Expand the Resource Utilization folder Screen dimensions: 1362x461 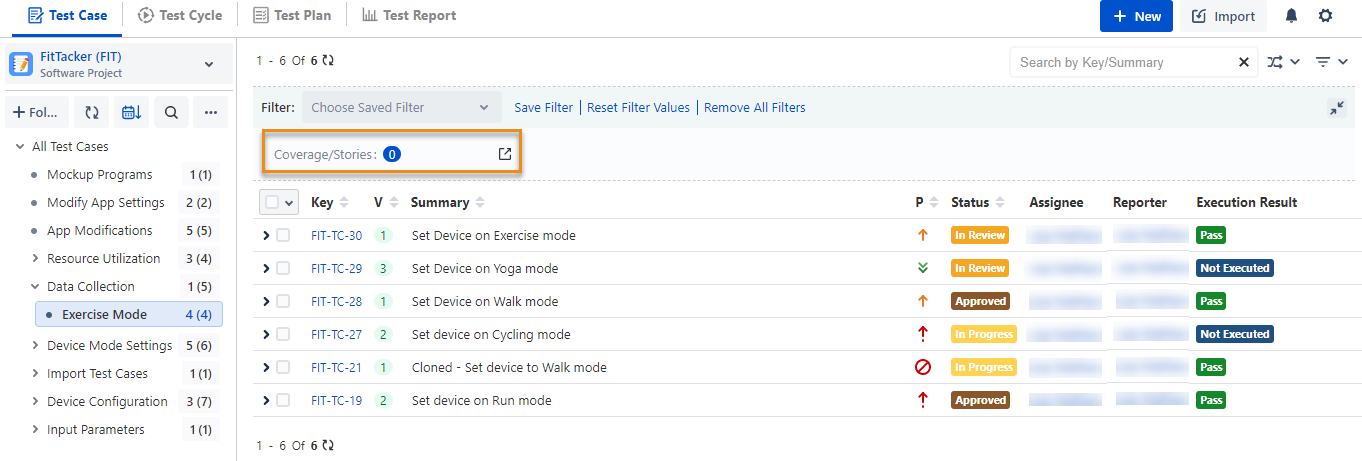point(34,258)
